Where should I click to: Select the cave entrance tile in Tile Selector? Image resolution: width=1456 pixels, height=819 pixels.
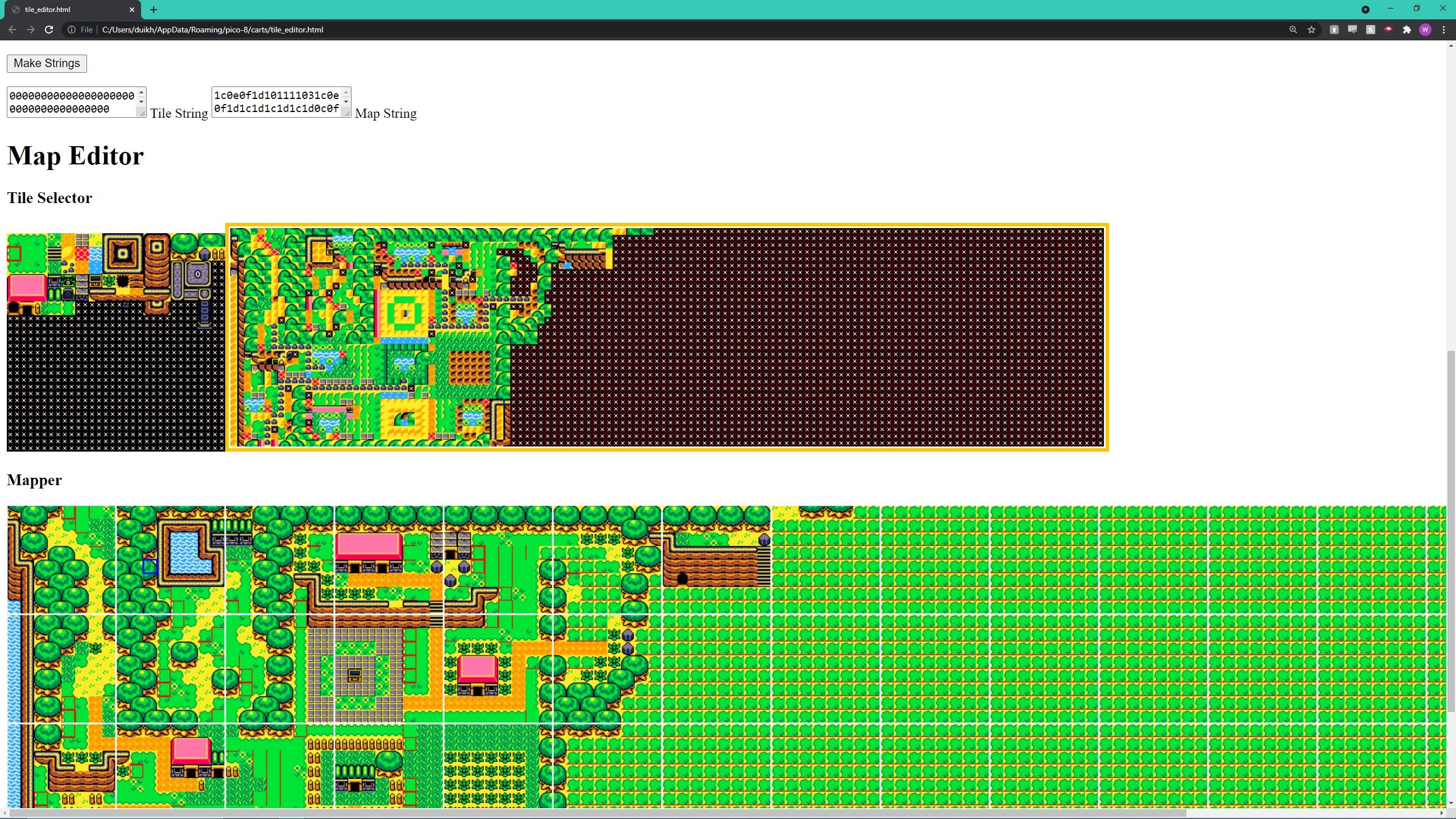tap(14, 308)
